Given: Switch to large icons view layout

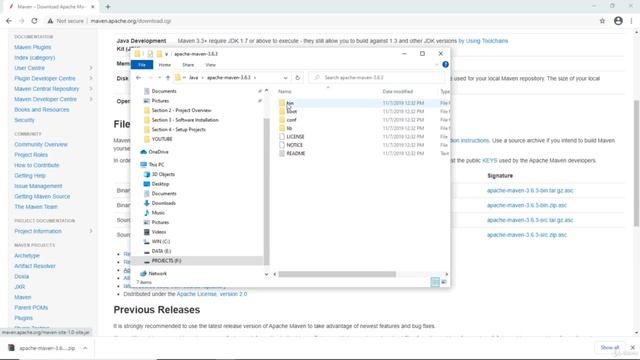Looking at the screenshot, I should (x=444, y=282).
